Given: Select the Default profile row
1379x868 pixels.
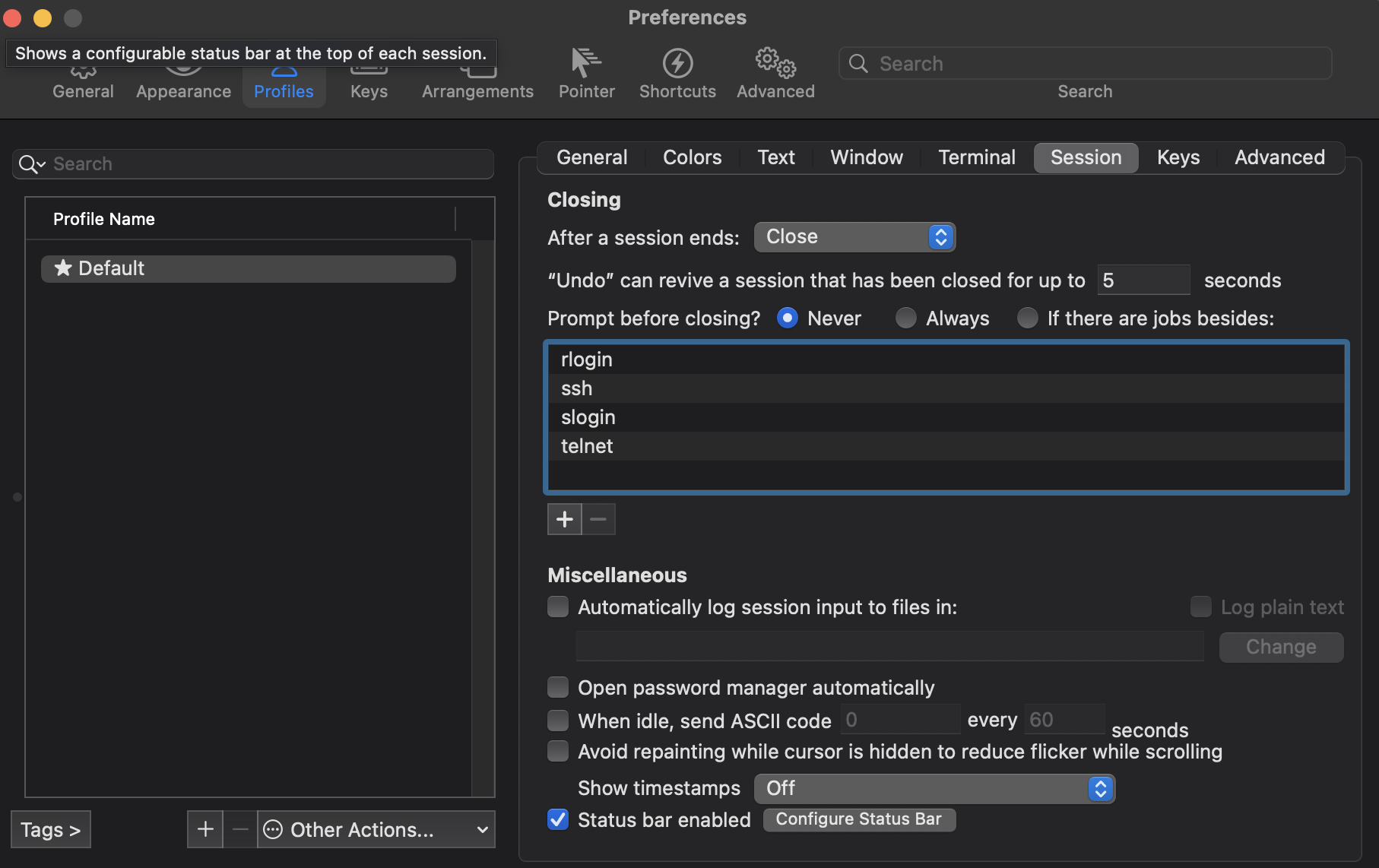Looking at the screenshot, I should point(249,268).
